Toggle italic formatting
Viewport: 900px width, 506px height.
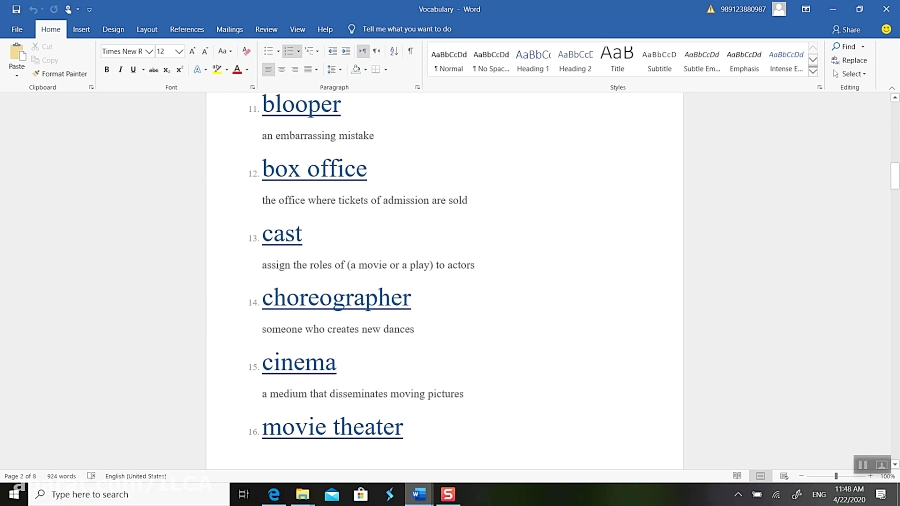(x=120, y=70)
